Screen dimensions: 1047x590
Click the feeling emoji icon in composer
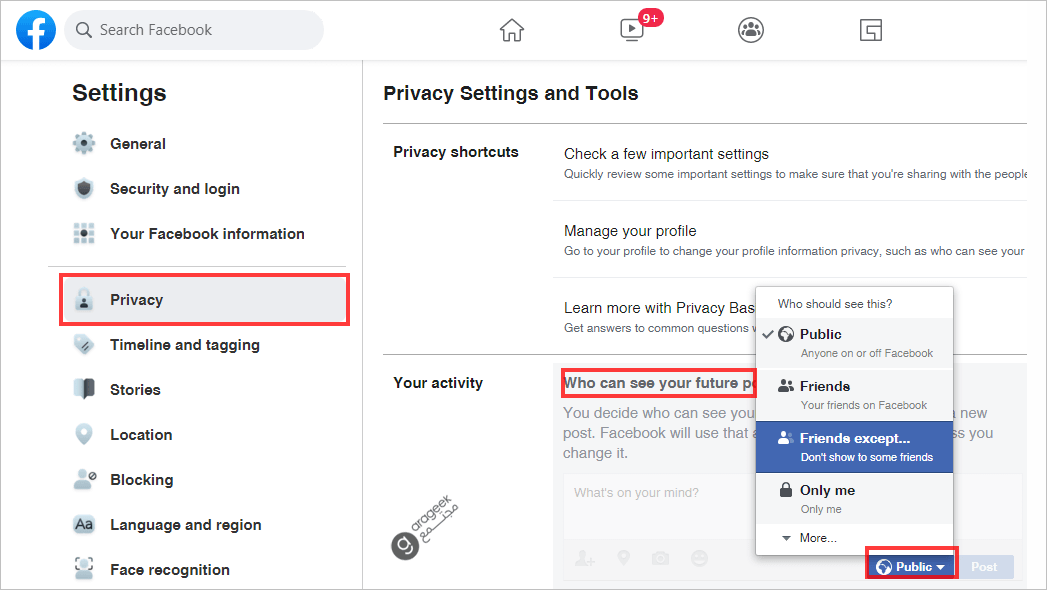pos(700,558)
